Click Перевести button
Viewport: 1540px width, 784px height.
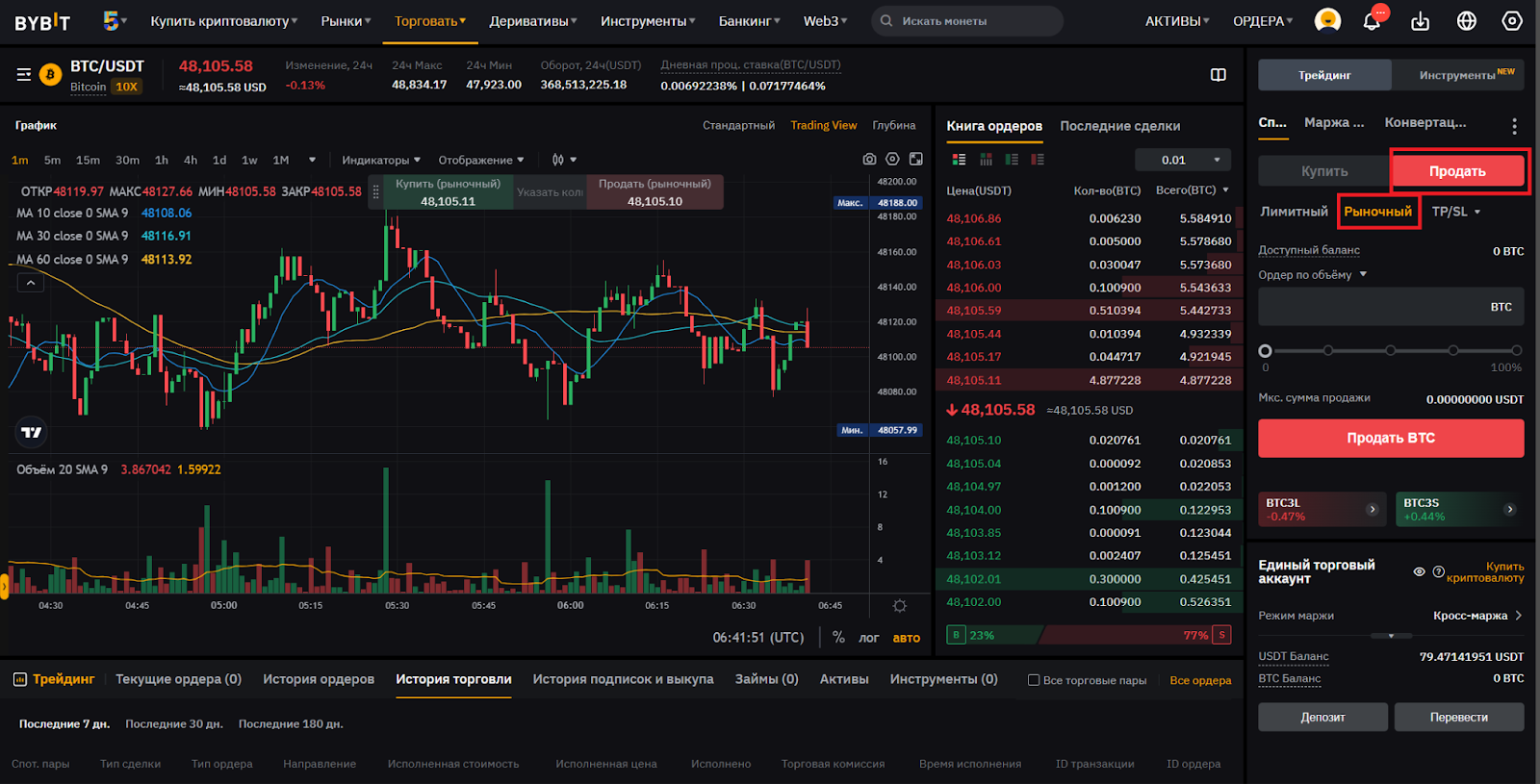point(1459,717)
